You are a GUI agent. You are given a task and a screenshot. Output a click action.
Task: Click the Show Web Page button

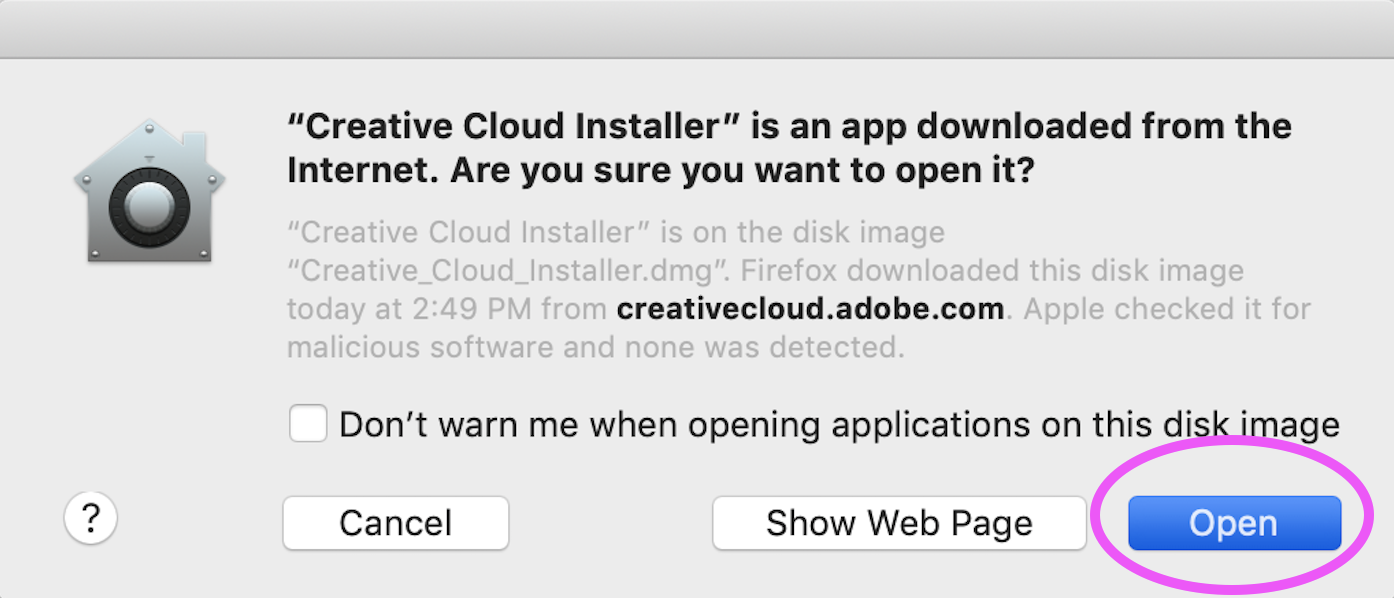tap(899, 523)
